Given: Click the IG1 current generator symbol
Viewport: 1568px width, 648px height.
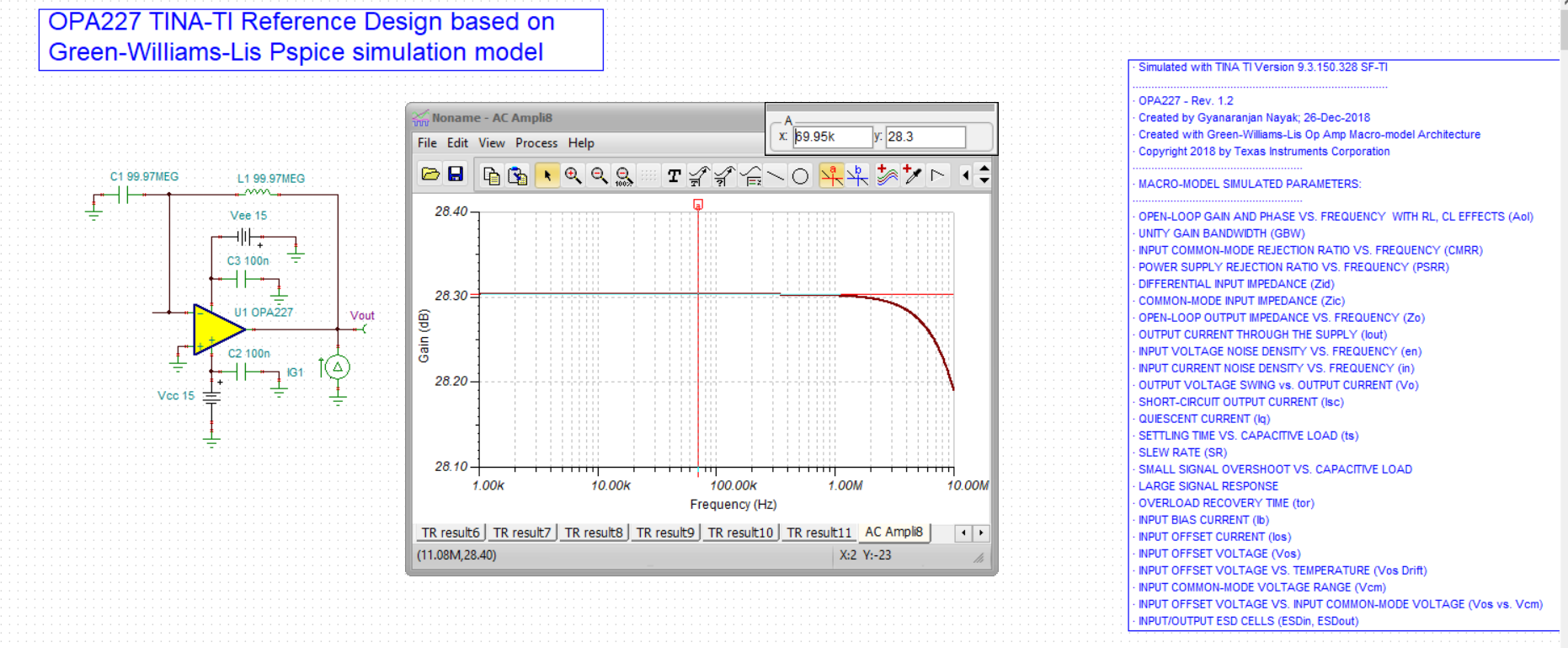Looking at the screenshot, I should click(338, 367).
